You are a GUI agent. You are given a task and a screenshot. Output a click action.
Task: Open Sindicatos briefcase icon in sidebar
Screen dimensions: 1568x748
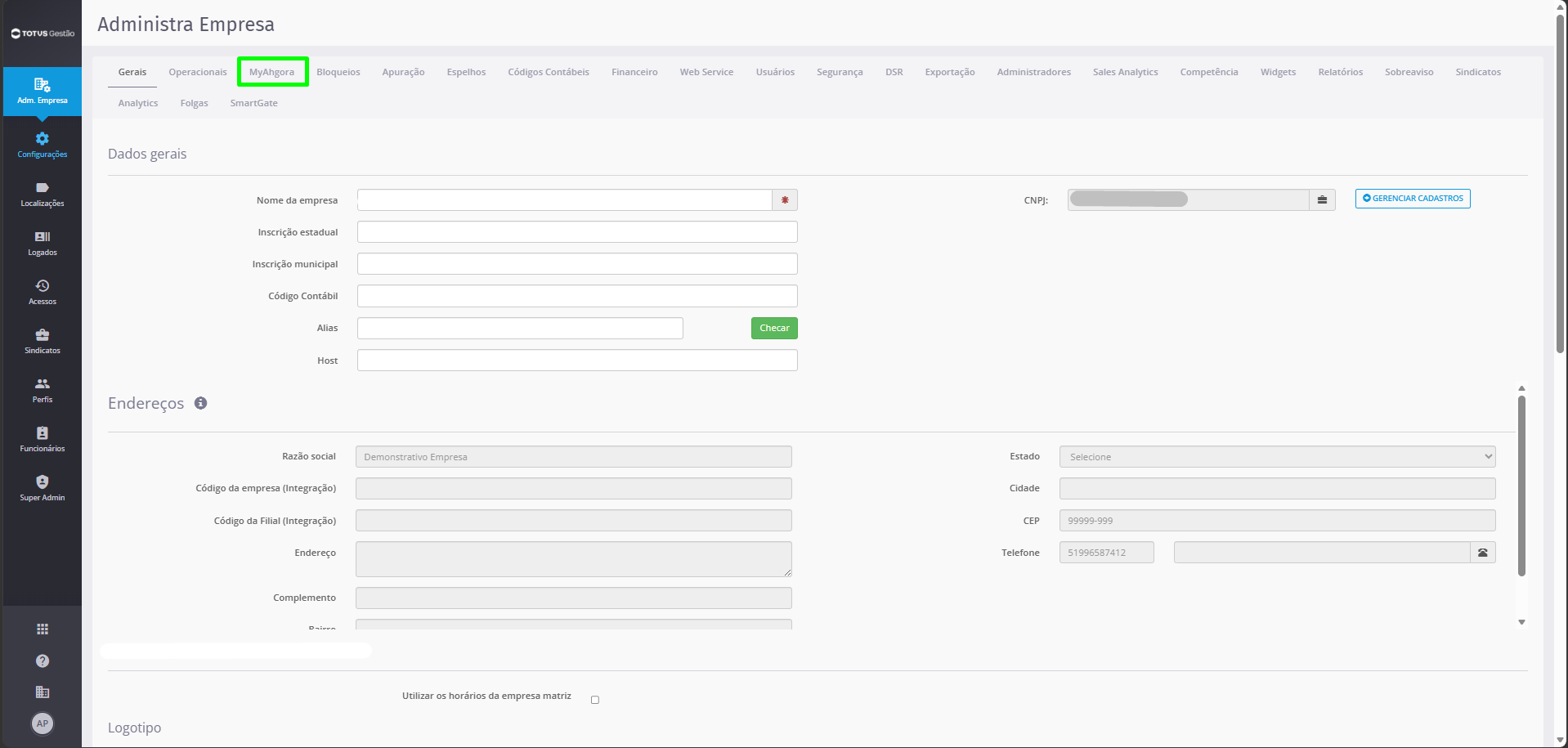[43, 335]
